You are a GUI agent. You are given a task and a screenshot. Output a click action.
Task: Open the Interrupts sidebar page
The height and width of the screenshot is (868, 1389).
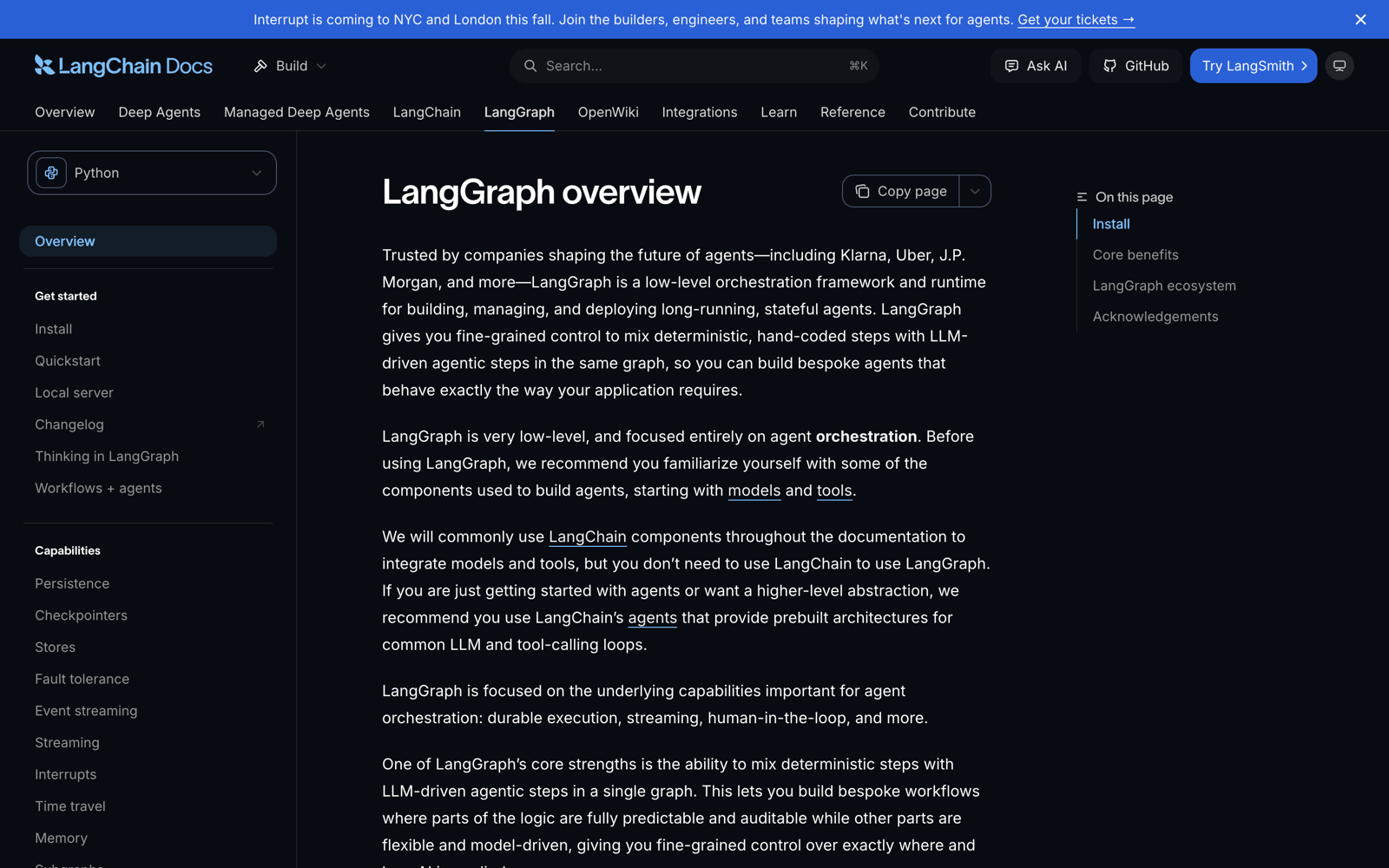(65, 774)
